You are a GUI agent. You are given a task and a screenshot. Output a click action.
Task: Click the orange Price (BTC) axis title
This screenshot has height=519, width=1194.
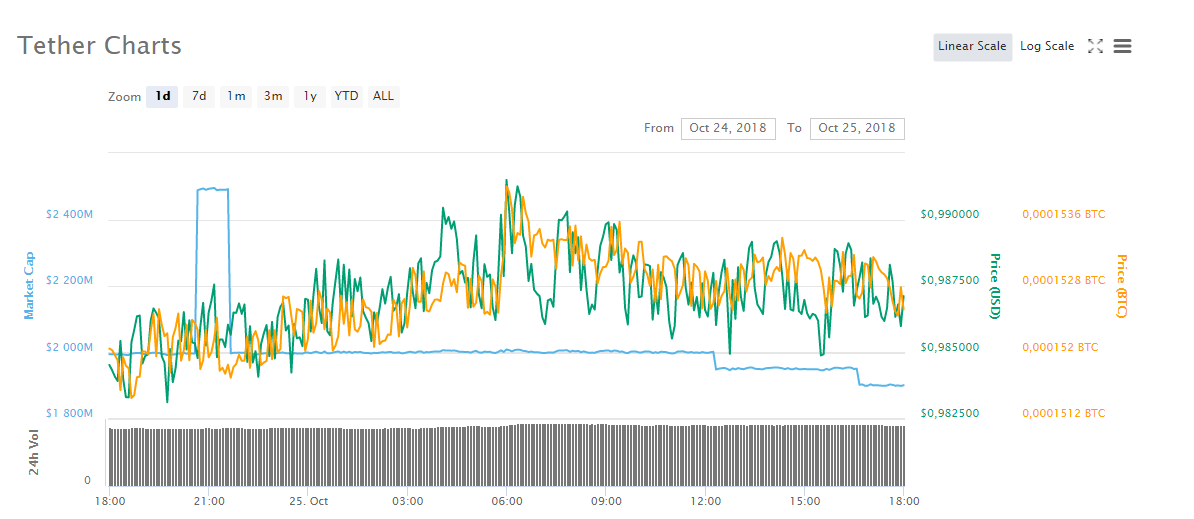coord(1121,286)
